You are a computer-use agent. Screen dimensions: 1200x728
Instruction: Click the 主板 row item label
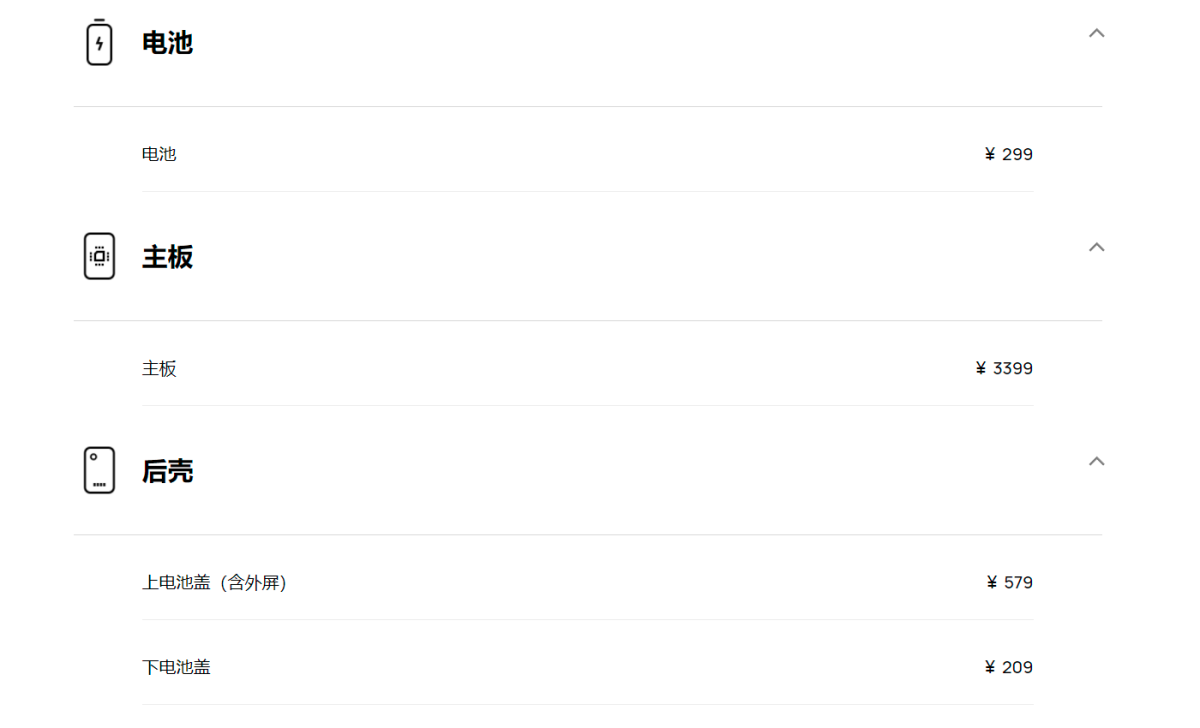(x=159, y=368)
